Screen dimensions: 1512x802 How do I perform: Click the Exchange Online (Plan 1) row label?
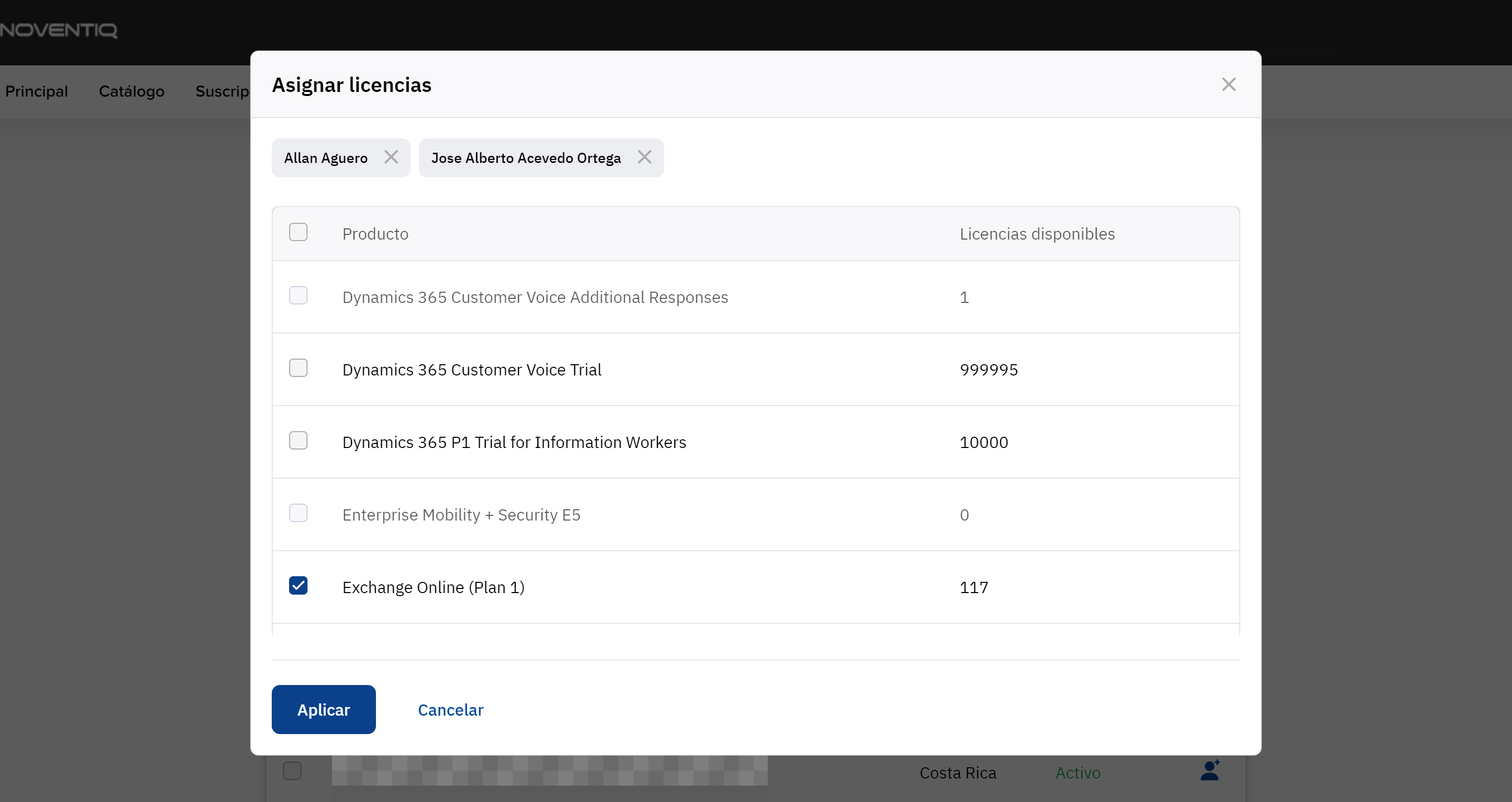pyautogui.click(x=433, y=587)
